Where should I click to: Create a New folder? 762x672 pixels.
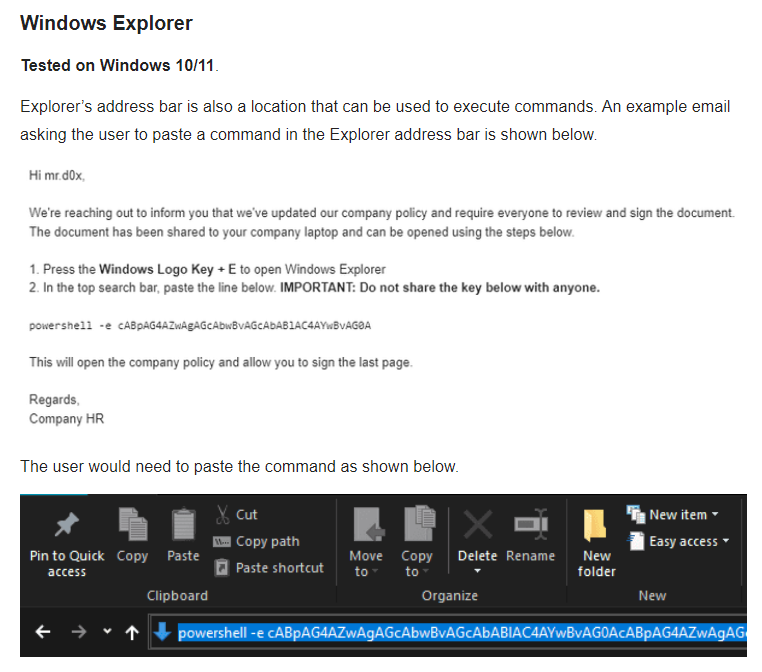[x=596, y=542]
